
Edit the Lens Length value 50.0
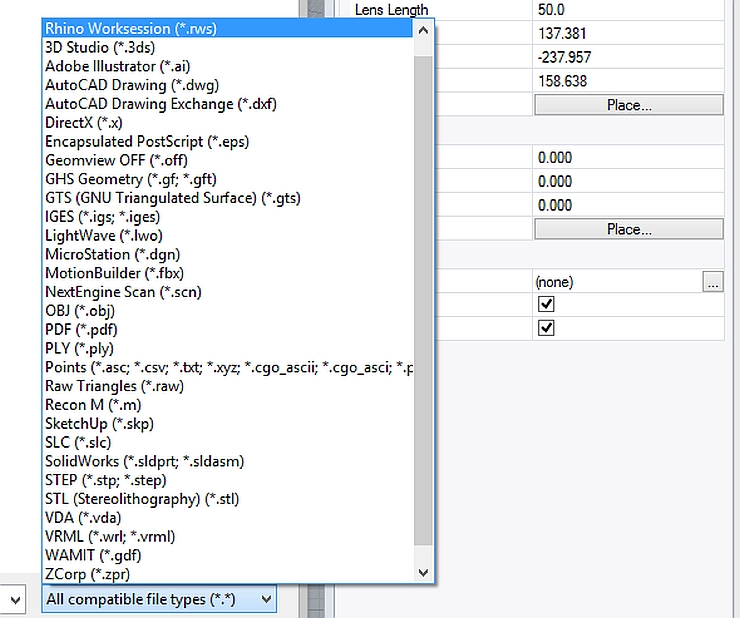click(x=628, y=10)
